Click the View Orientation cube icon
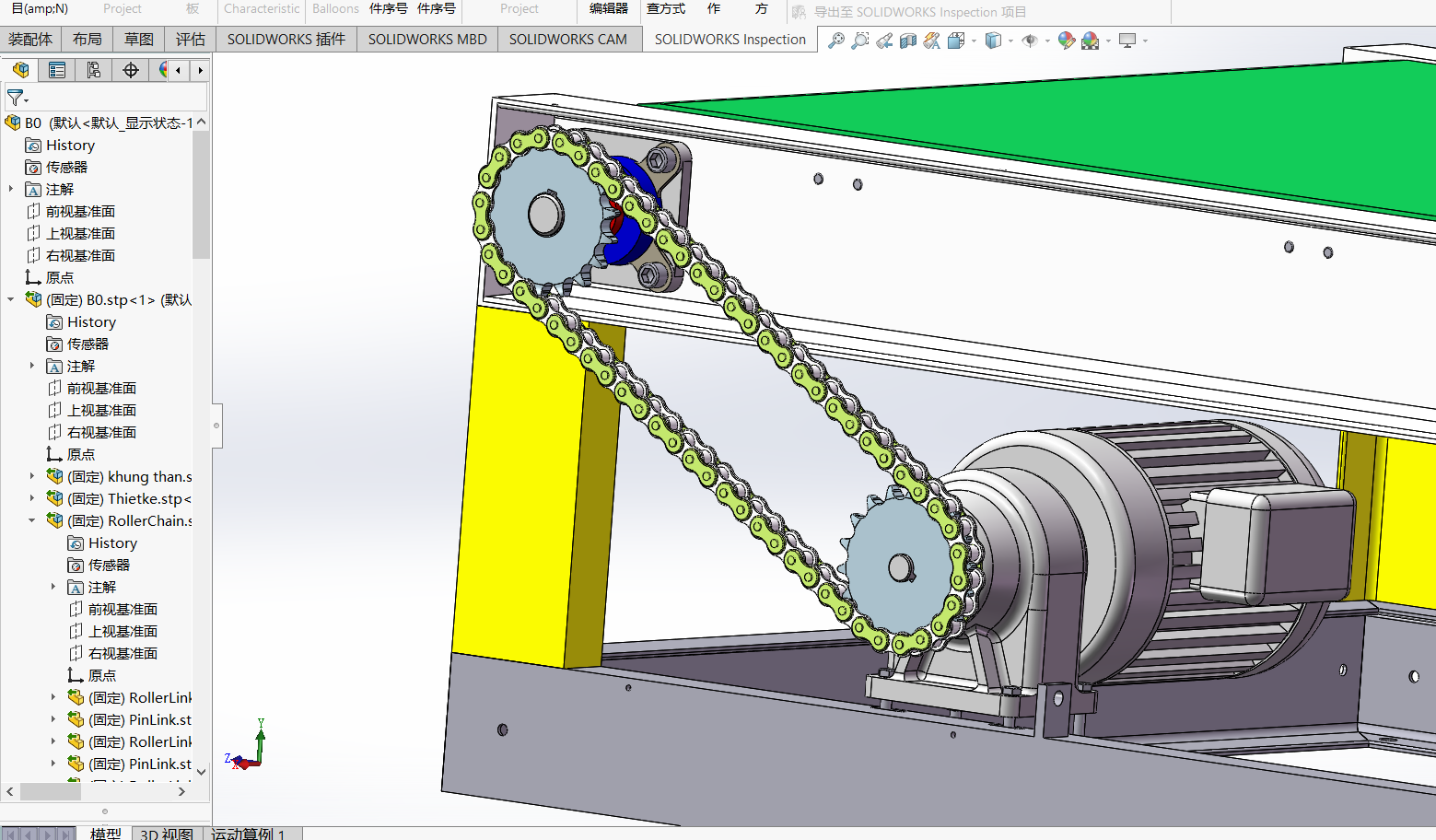1436x840 pixels. point(956,41)
